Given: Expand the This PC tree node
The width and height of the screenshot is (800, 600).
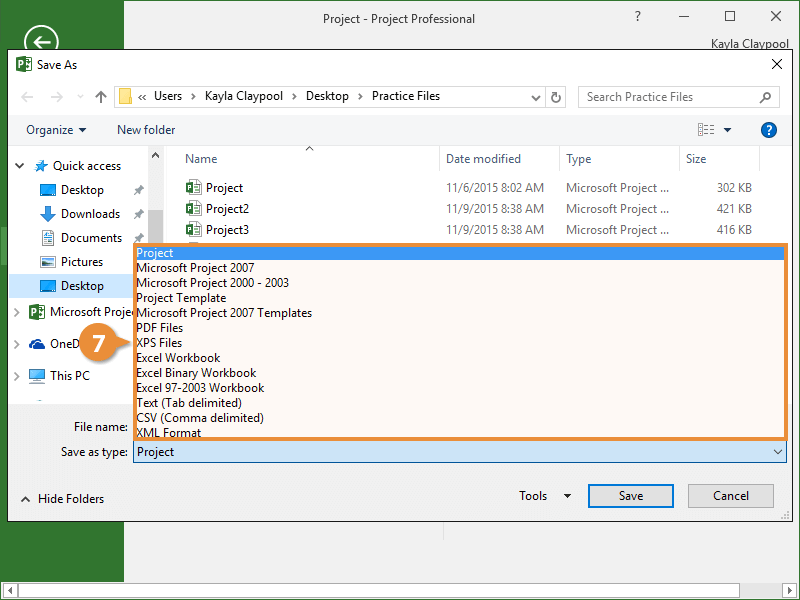Looking at the screenshot, I should (x=17, y=376).
